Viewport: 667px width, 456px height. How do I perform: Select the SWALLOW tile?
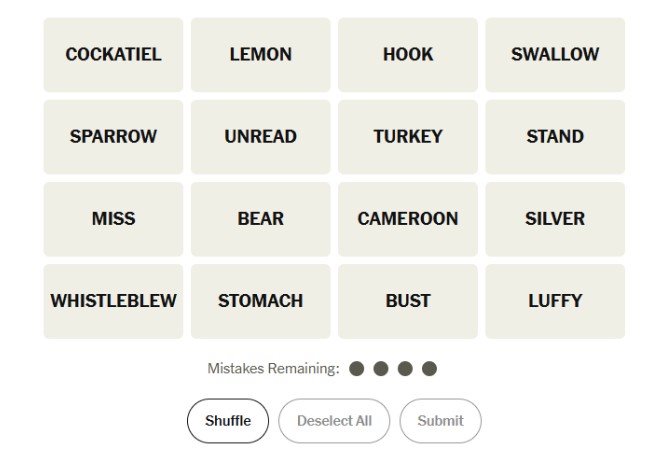tap(555, 55)
